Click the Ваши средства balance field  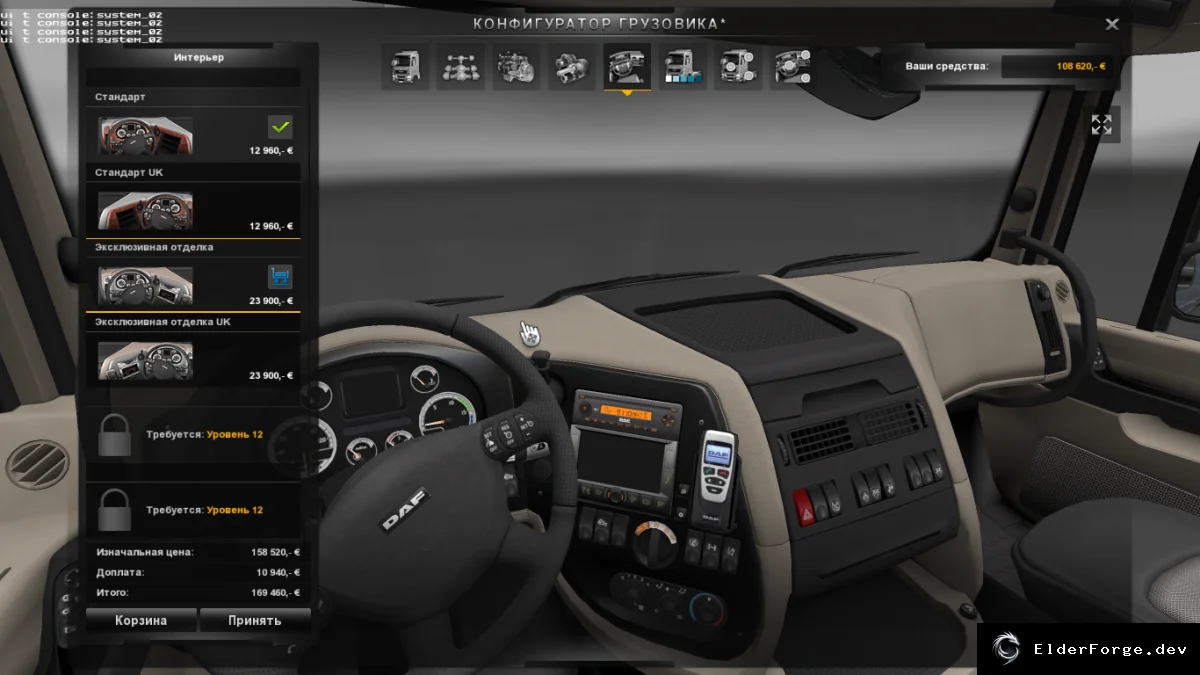pyautogui.click(x=1062, y=66)
